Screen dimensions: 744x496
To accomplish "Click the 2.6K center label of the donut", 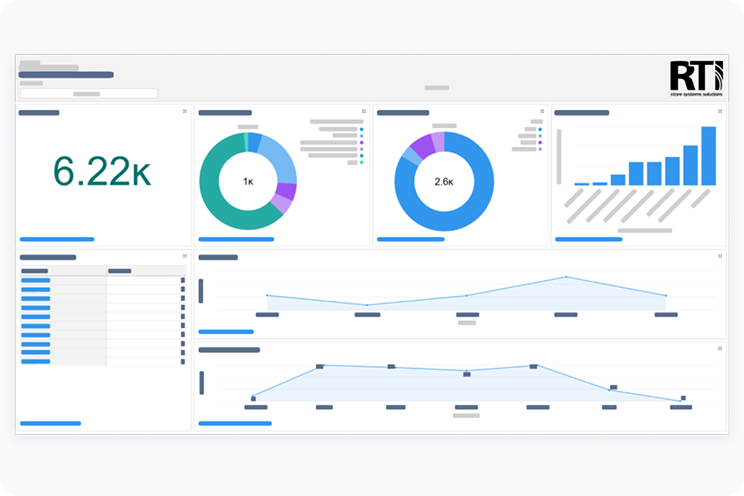I will [x=444, y=181].
